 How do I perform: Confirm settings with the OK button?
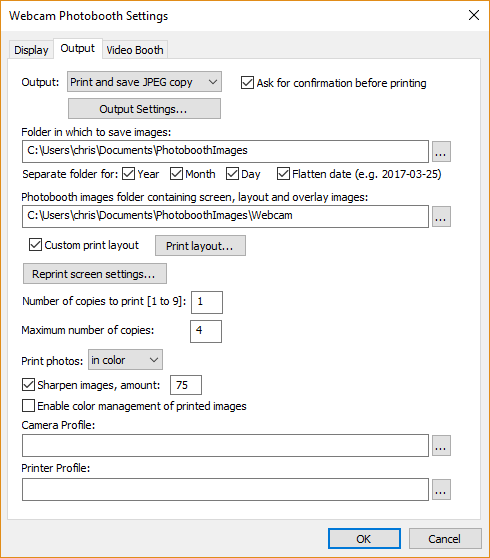(x=364, y=538)
